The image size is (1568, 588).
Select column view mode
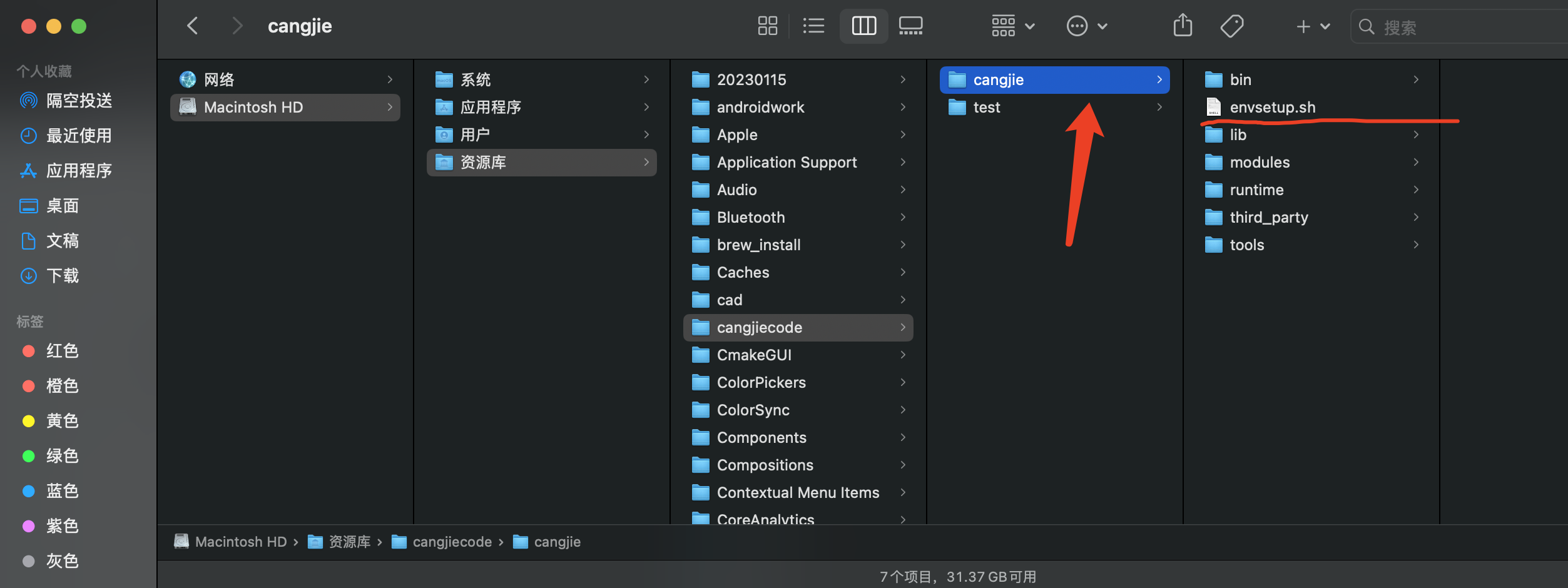click(x=863, y=26)
